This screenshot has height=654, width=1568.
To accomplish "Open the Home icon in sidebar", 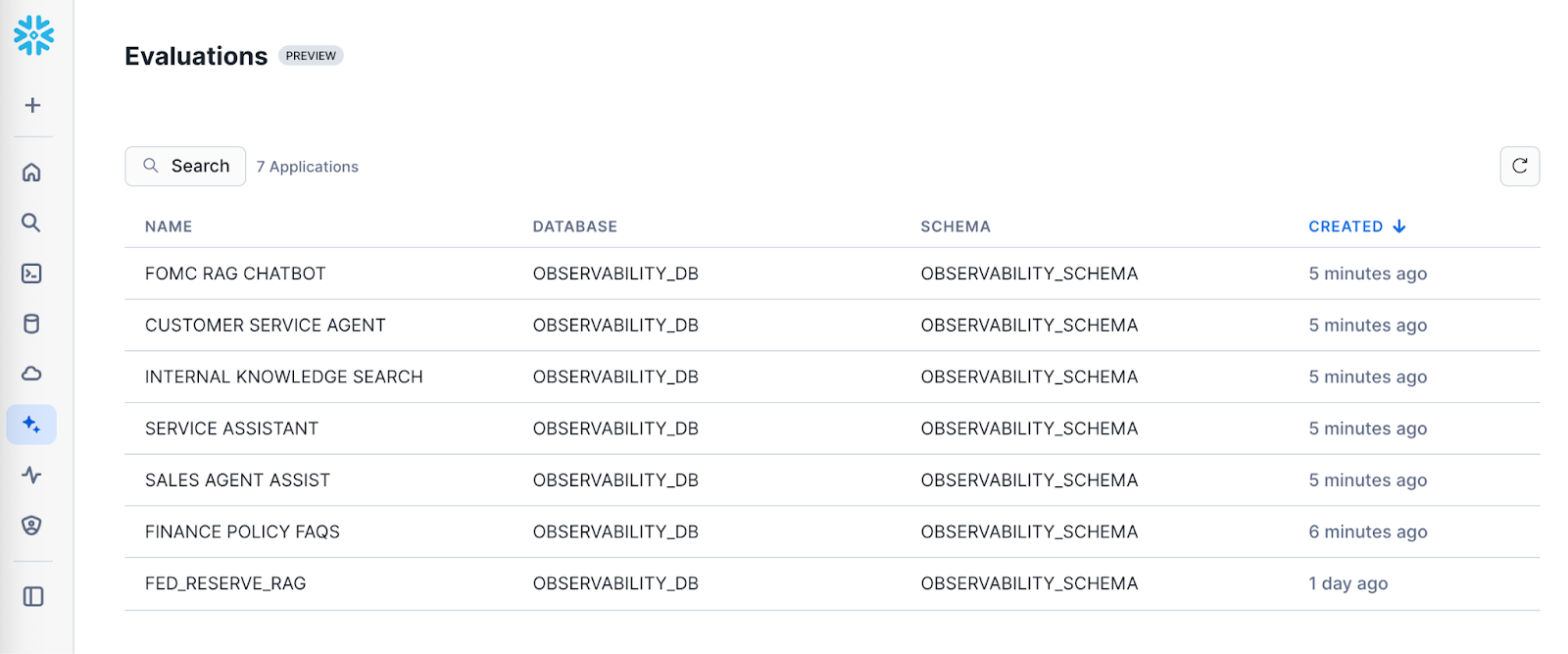I will click(31, 173).
